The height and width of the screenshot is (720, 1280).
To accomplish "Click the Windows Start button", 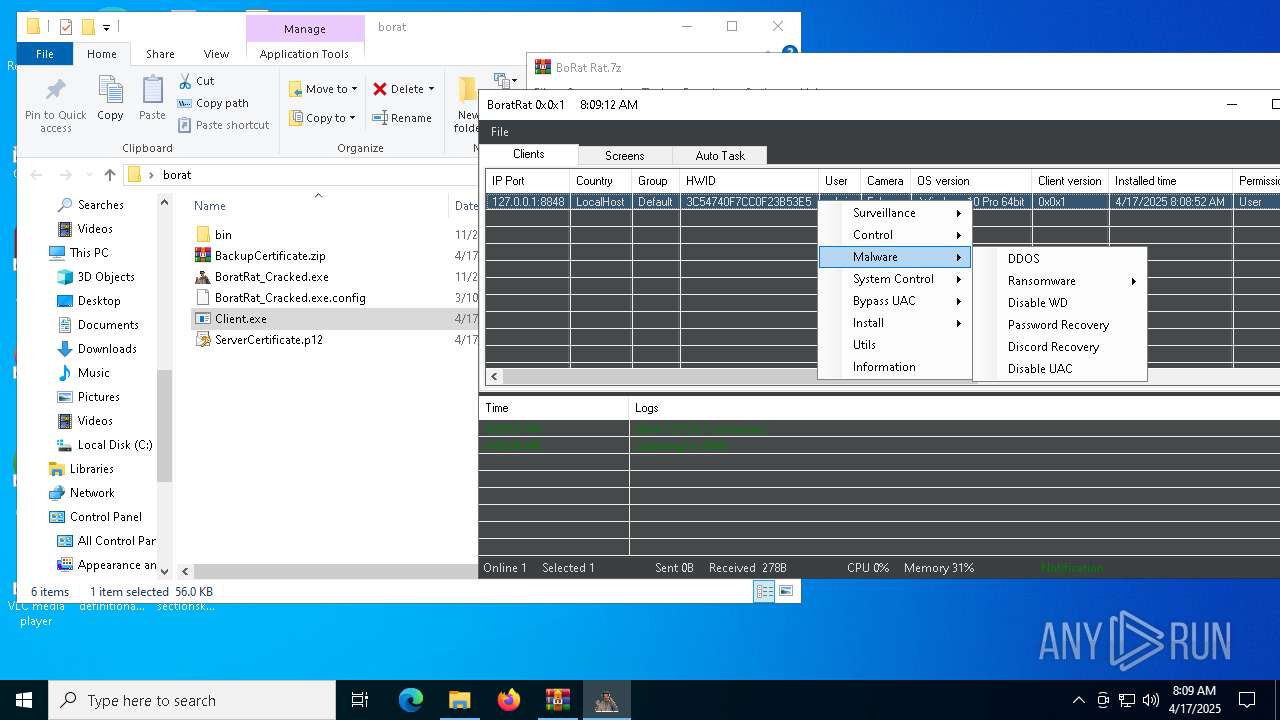I will pyautogui.click(x=24, y=700).
